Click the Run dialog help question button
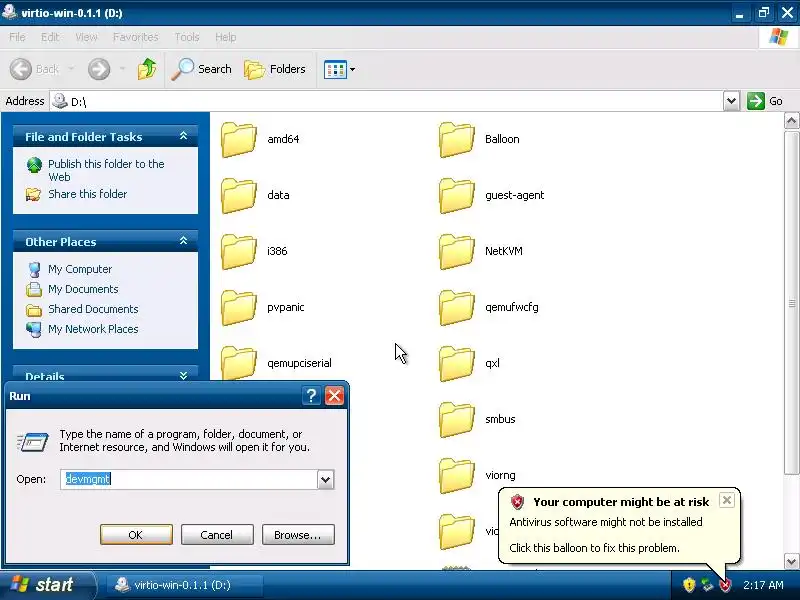 [x=311, y=395]
